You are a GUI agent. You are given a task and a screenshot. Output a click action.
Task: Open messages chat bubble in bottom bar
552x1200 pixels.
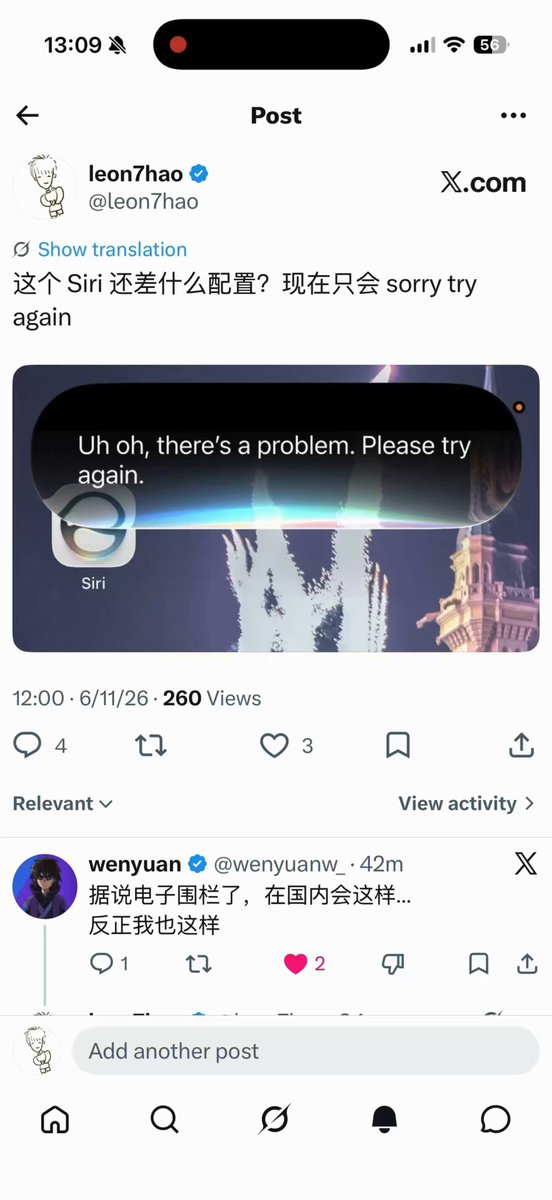tap(495, 1119)
